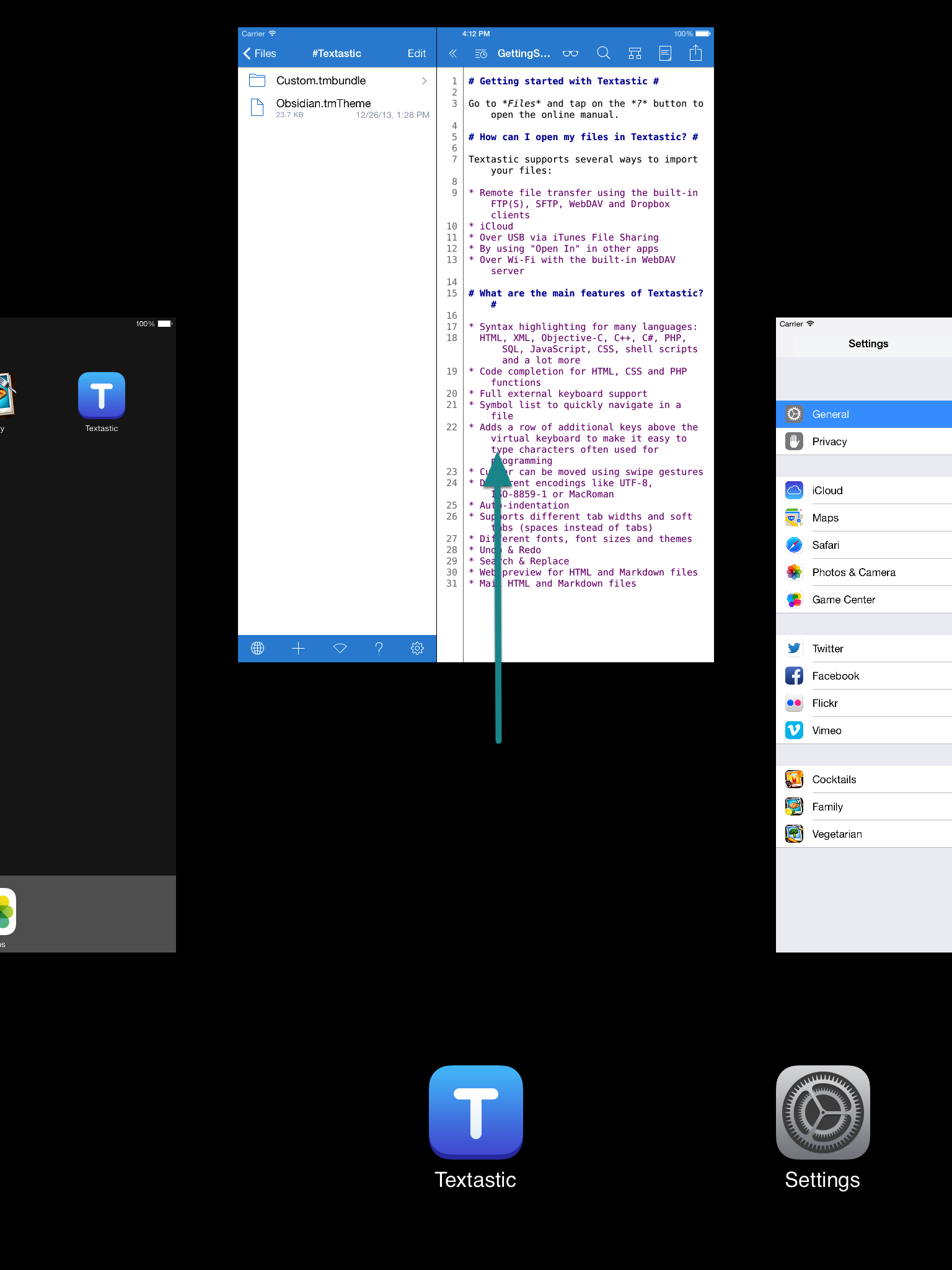
Task: Tap Edit in the #Textastic file list
Action: [x=416, y=53]
